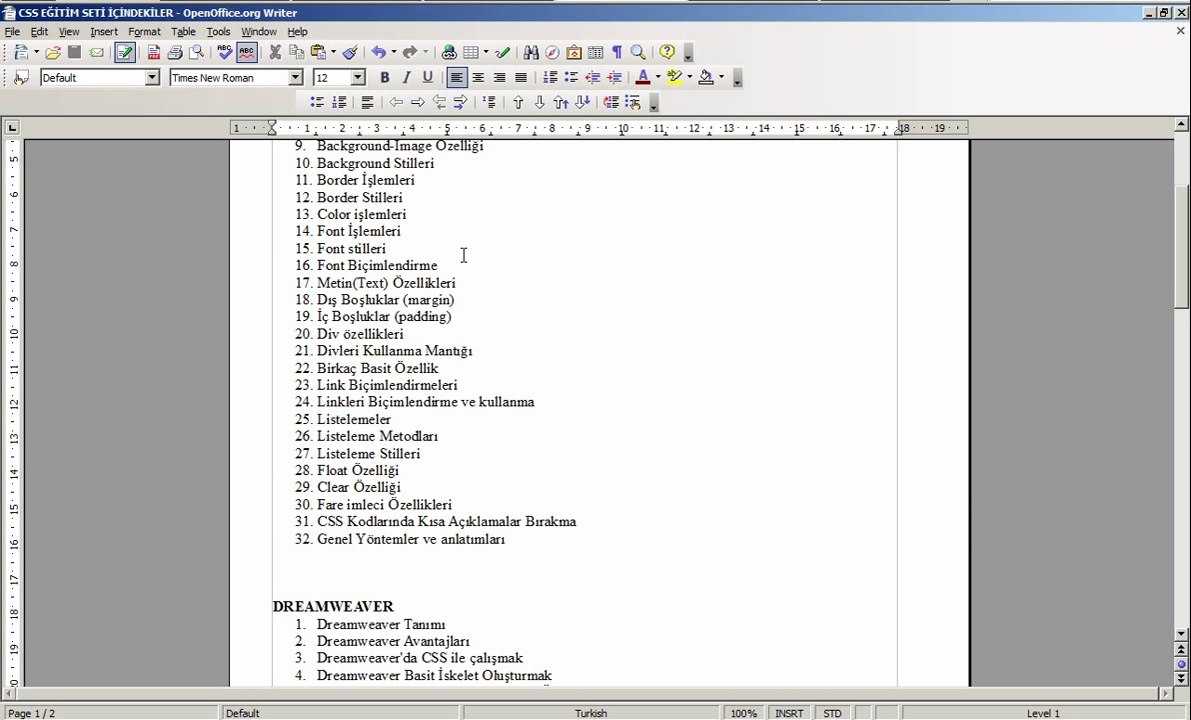
Task: Open OpenOffice.org Help question icon
Action: (x=667, y=52)
